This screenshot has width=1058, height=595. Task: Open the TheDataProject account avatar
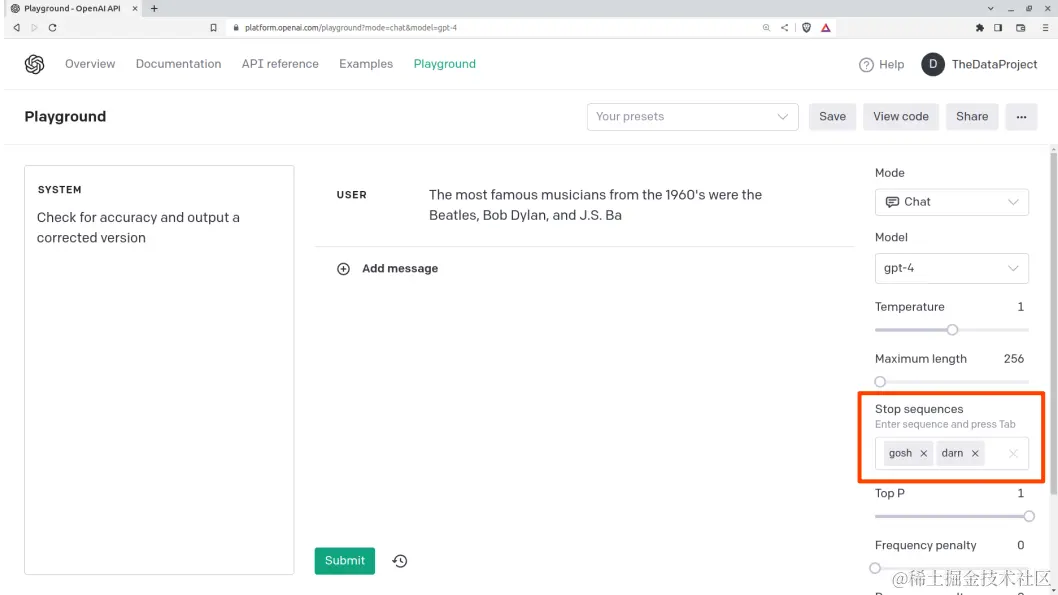pyautogui.click(x=932, y=64)
